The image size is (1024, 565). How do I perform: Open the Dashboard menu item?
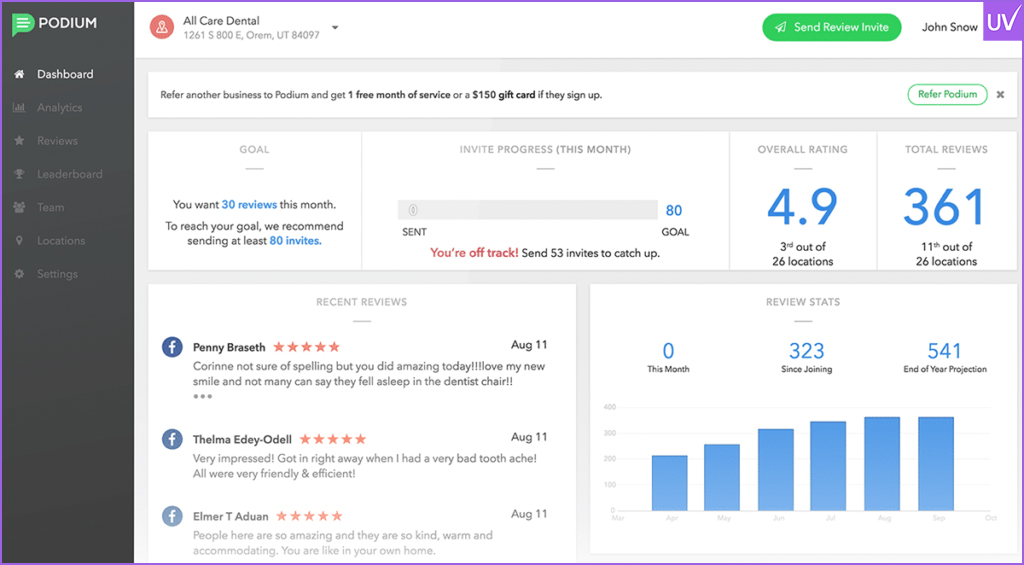pos(67,74)
